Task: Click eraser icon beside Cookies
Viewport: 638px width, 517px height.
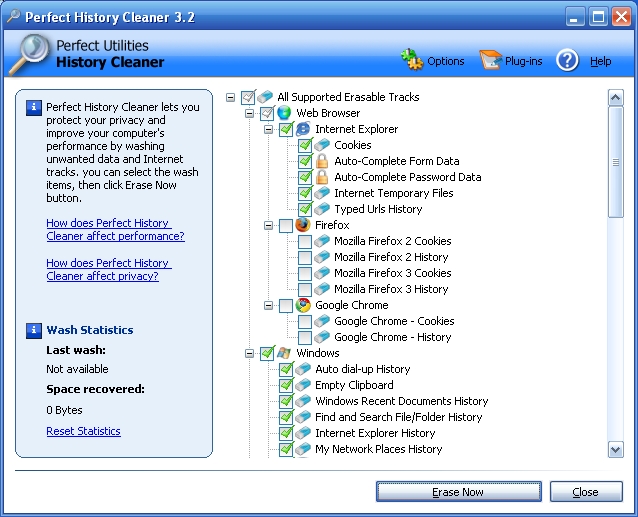Action: (322, 145)
